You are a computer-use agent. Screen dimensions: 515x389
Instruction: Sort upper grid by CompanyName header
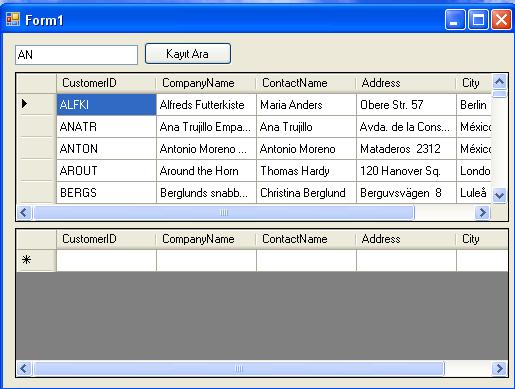click(206, 83)
